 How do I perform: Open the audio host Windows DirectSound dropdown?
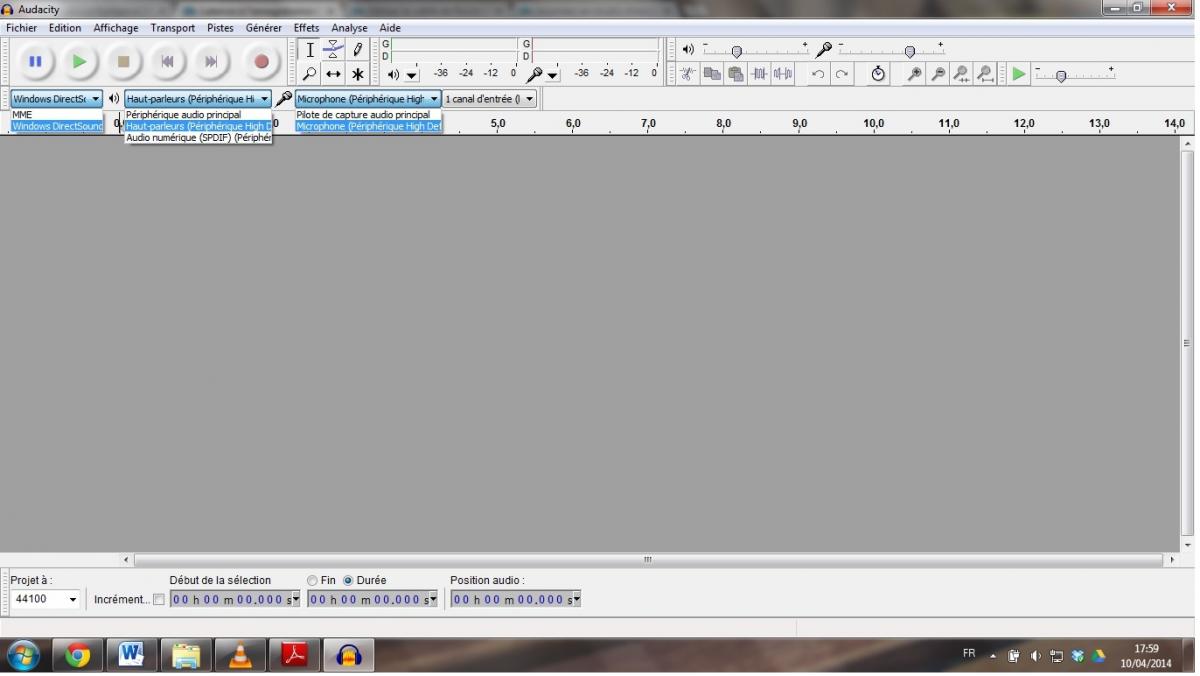(57, 99)
